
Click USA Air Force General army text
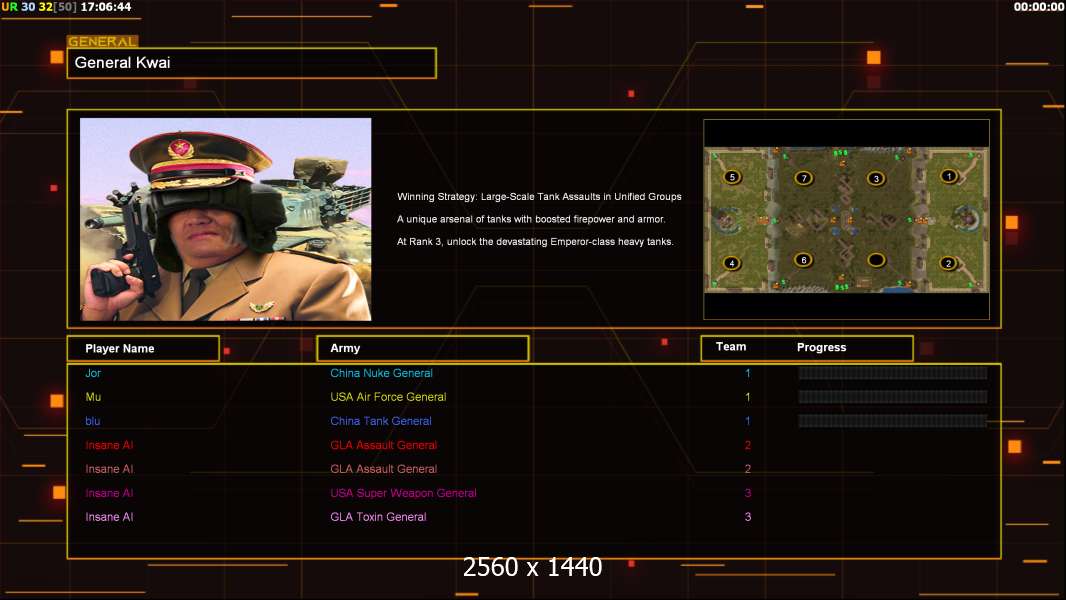click(388, 397)
